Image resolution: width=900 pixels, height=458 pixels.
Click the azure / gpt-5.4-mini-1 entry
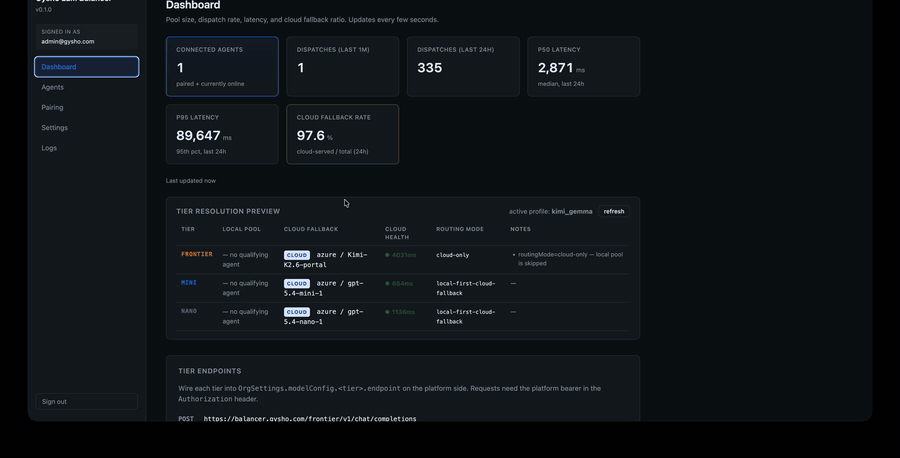[324, 288]
